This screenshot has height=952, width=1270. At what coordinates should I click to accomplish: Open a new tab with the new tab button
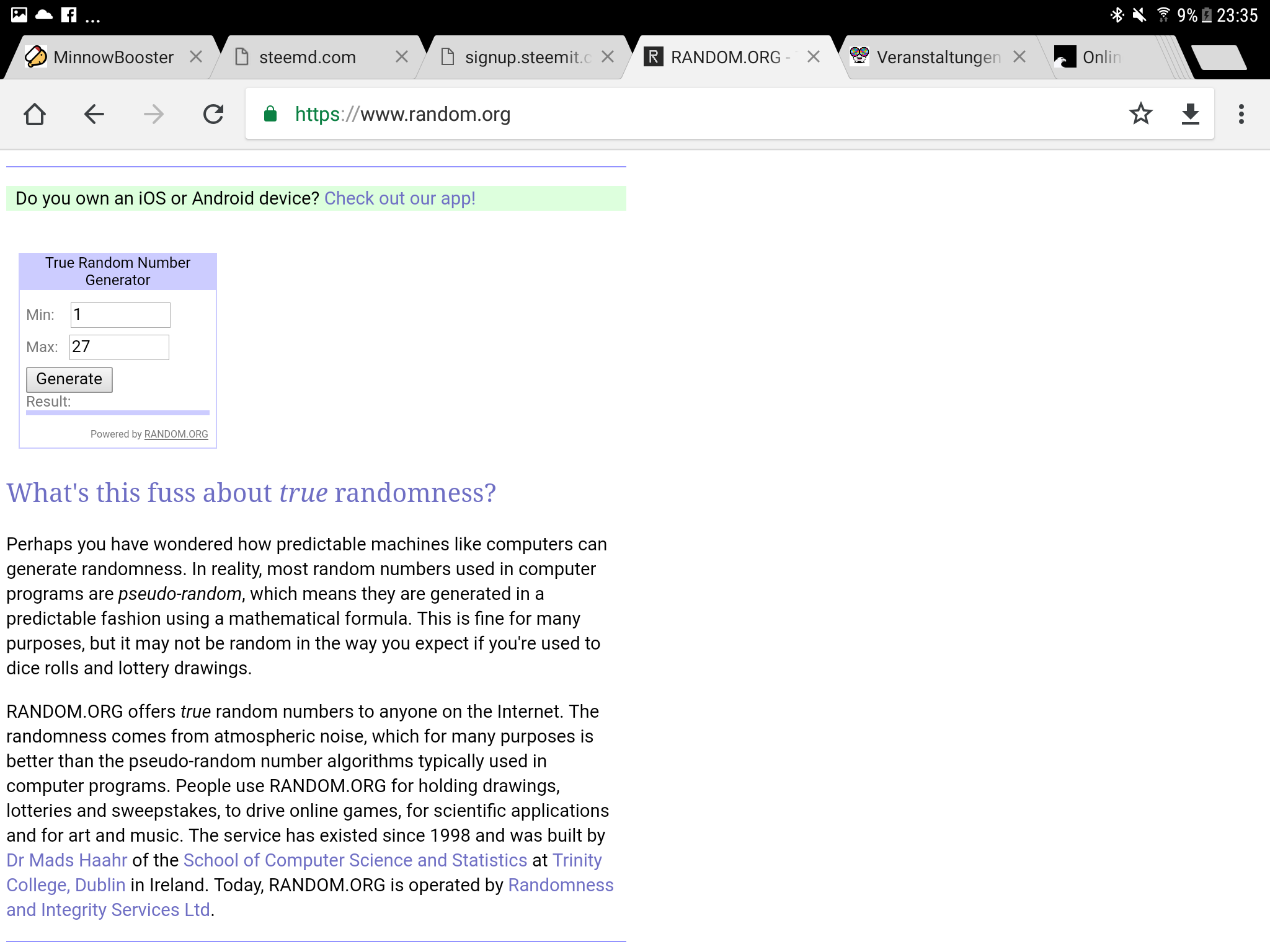pyautogui.click(x=1219, y=58)
